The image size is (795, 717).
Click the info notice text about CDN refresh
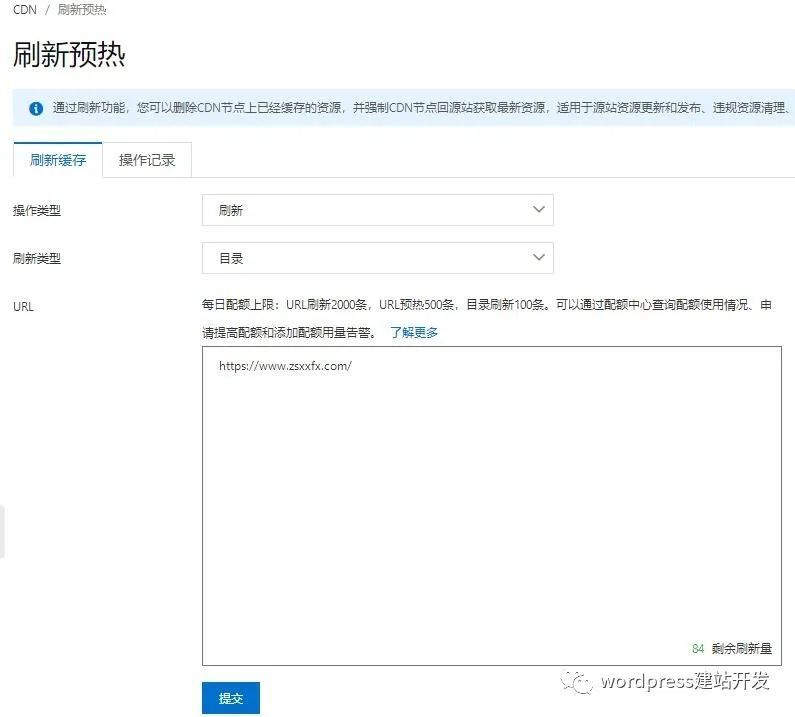pyautogui.click(x=421, y=107)
